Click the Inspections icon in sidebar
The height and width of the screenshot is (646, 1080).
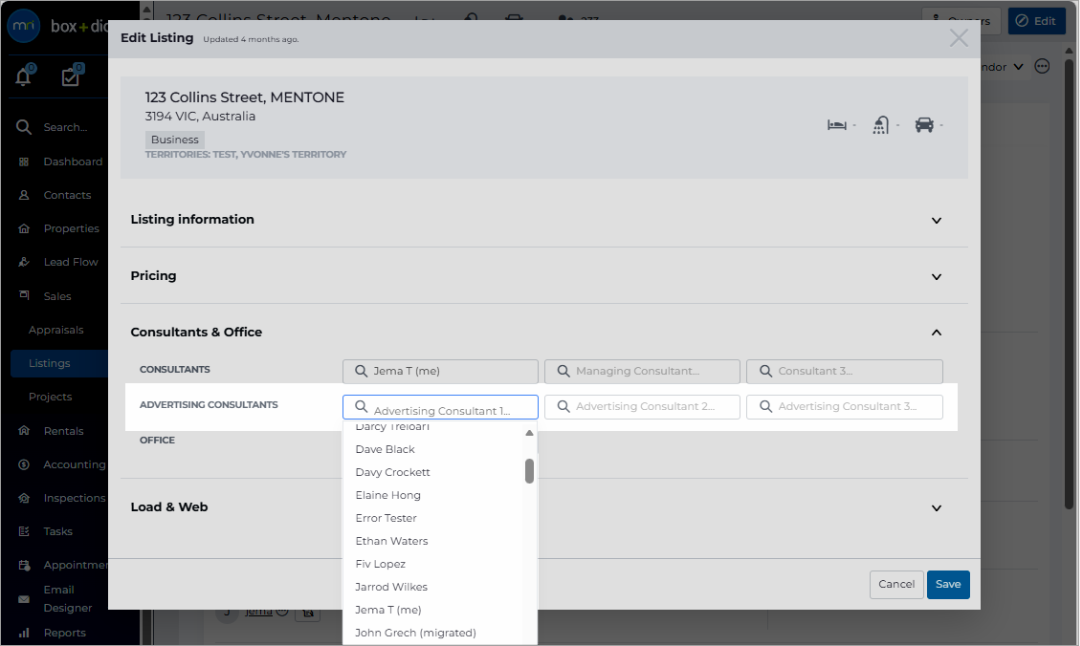pos(24,498)
